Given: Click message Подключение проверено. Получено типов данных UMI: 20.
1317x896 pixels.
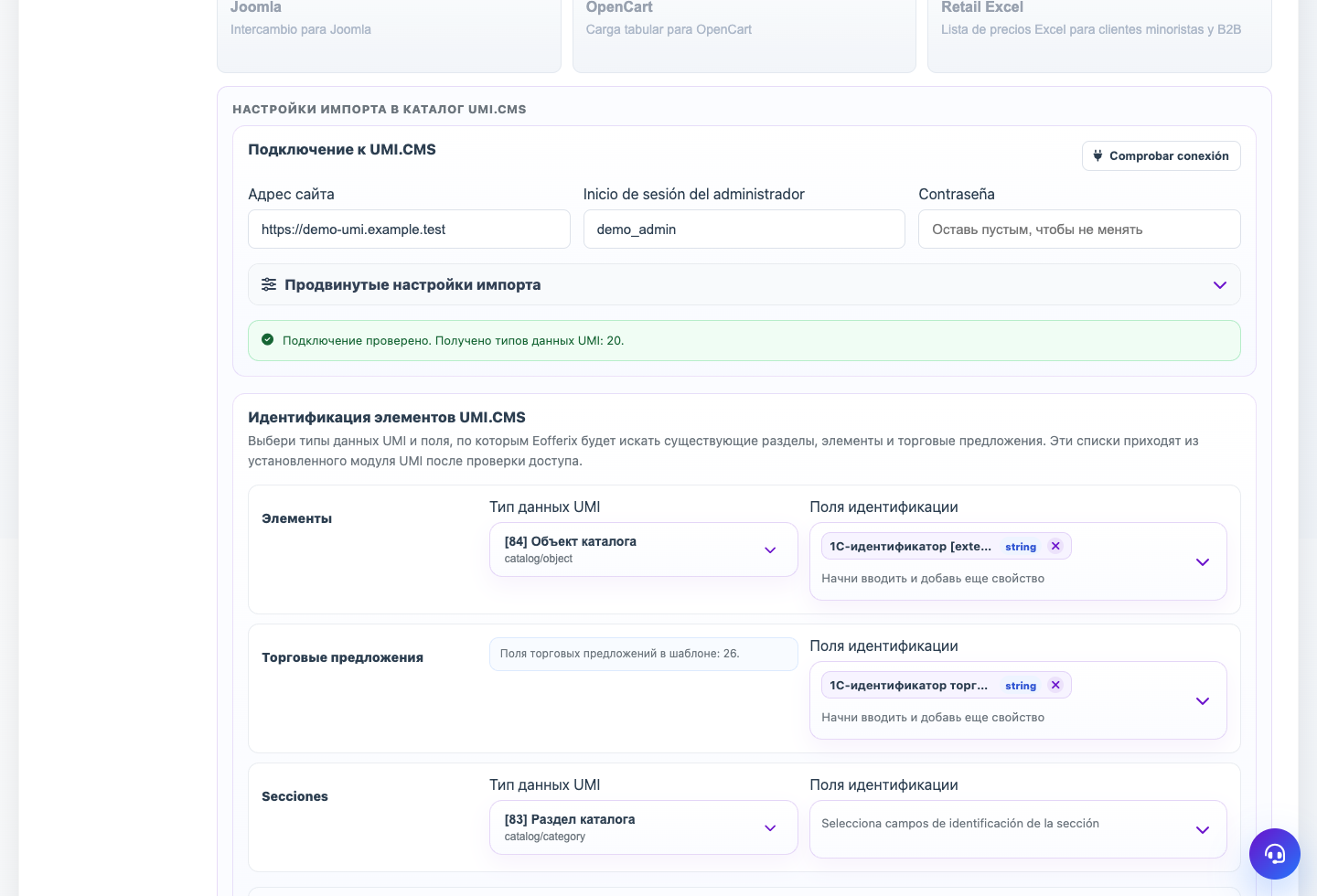Looking at the screenshot, I should coord(453,340).
